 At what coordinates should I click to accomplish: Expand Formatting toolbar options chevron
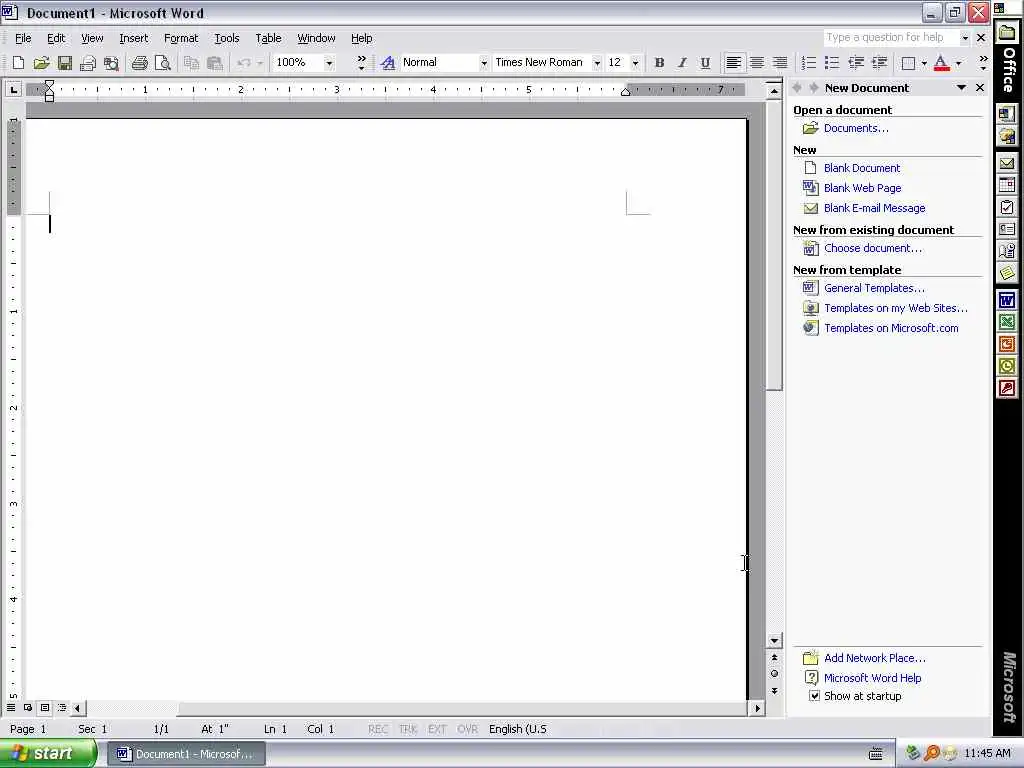click(x=983, y=63)
